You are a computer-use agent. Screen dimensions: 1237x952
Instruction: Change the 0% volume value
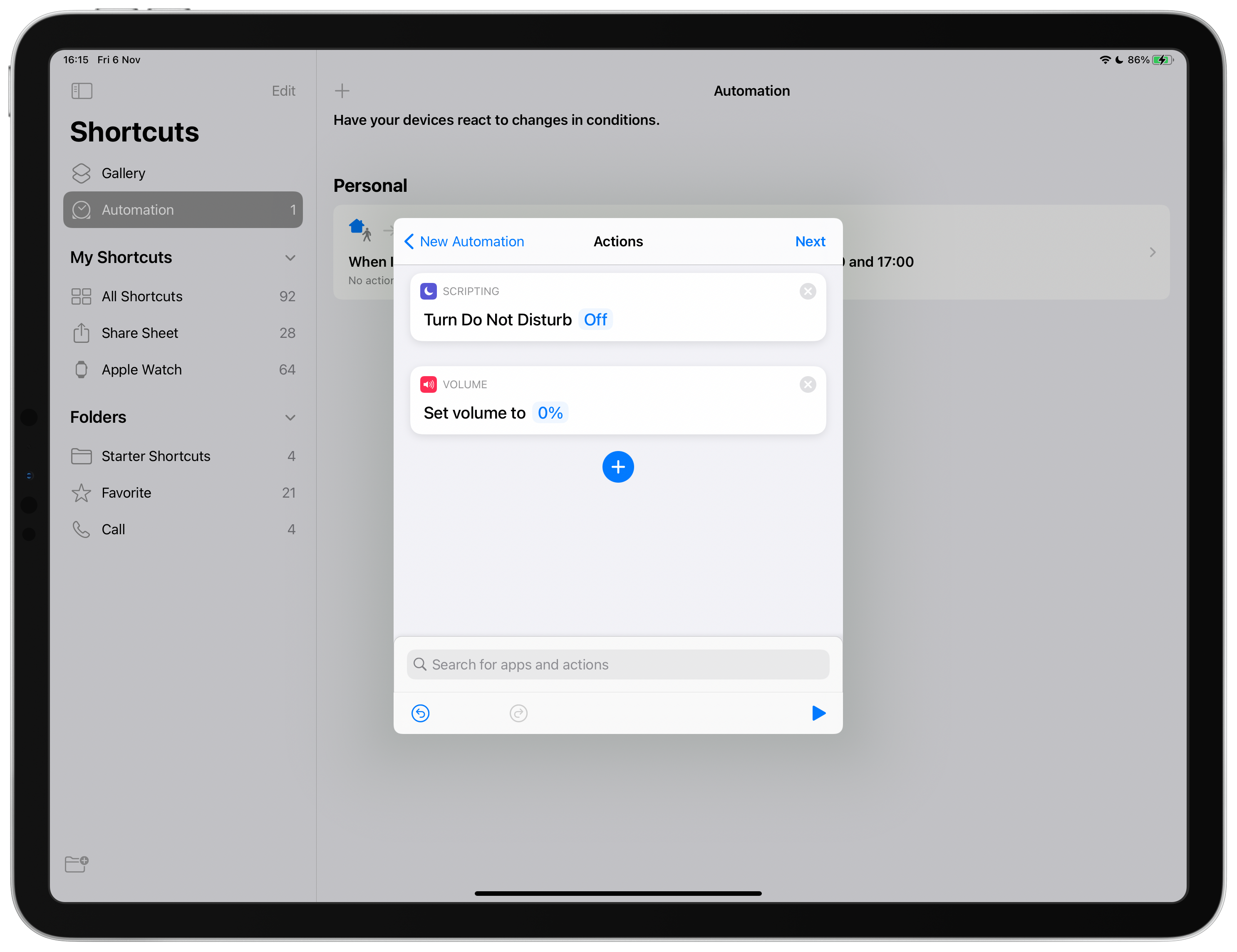pyautogui.click(x=550, y=413)
